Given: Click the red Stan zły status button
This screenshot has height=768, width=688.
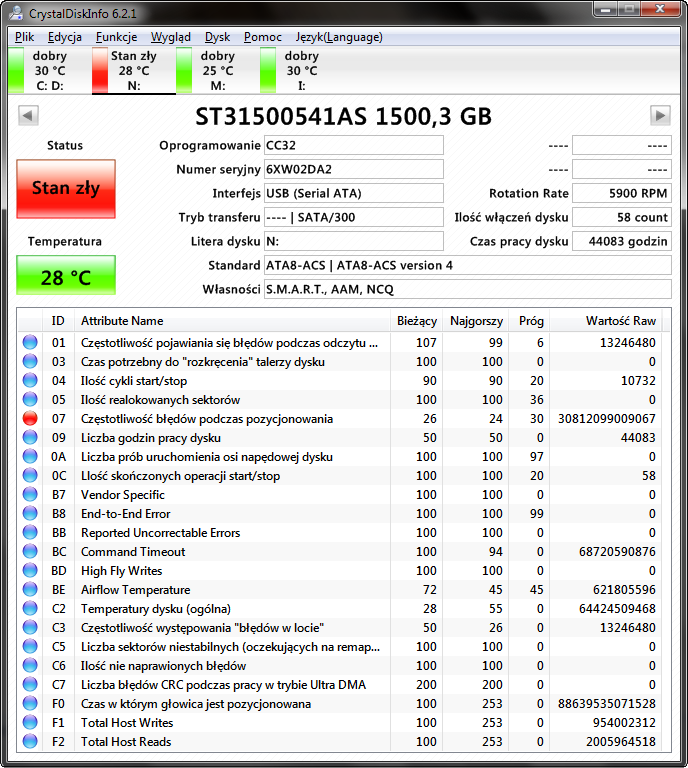Looking at the screenshot, I should pyautogui.click(x=66, y=189).
